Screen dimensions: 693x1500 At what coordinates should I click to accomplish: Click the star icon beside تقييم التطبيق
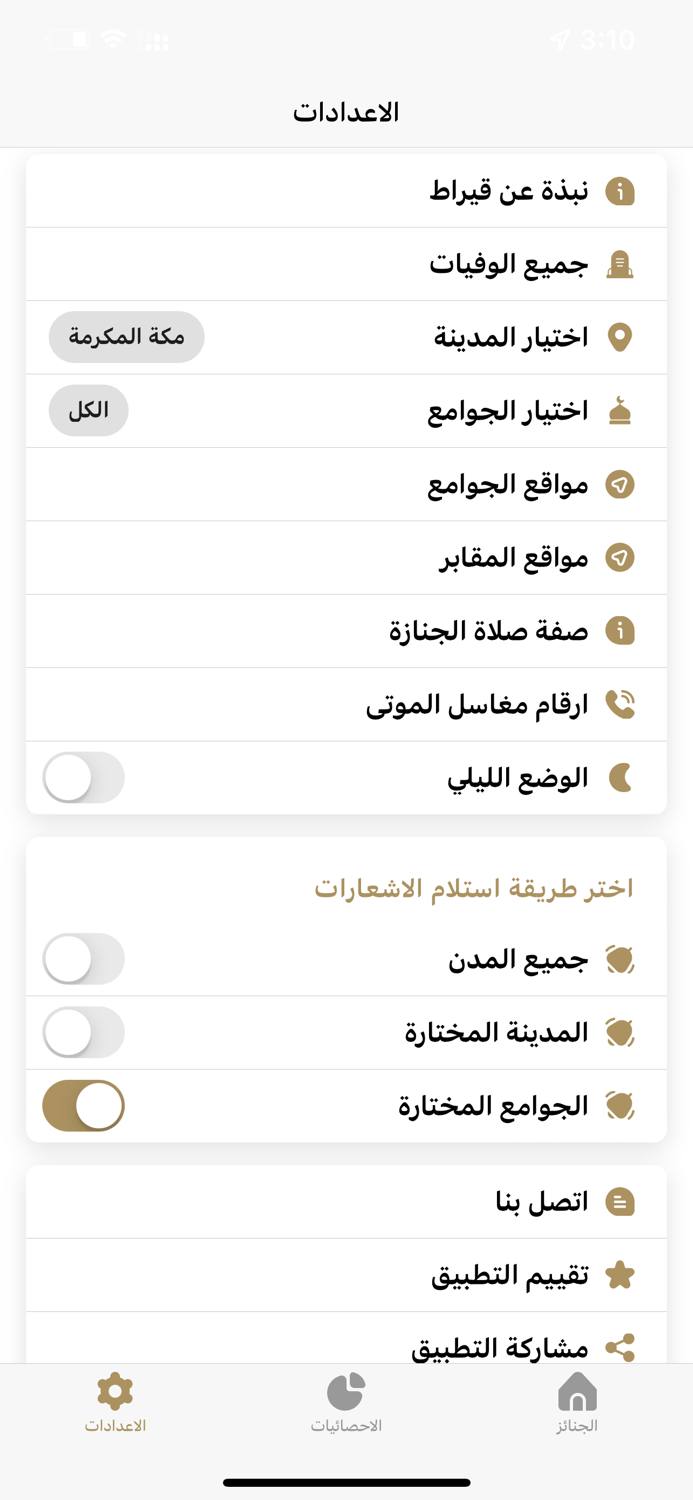620,1275
